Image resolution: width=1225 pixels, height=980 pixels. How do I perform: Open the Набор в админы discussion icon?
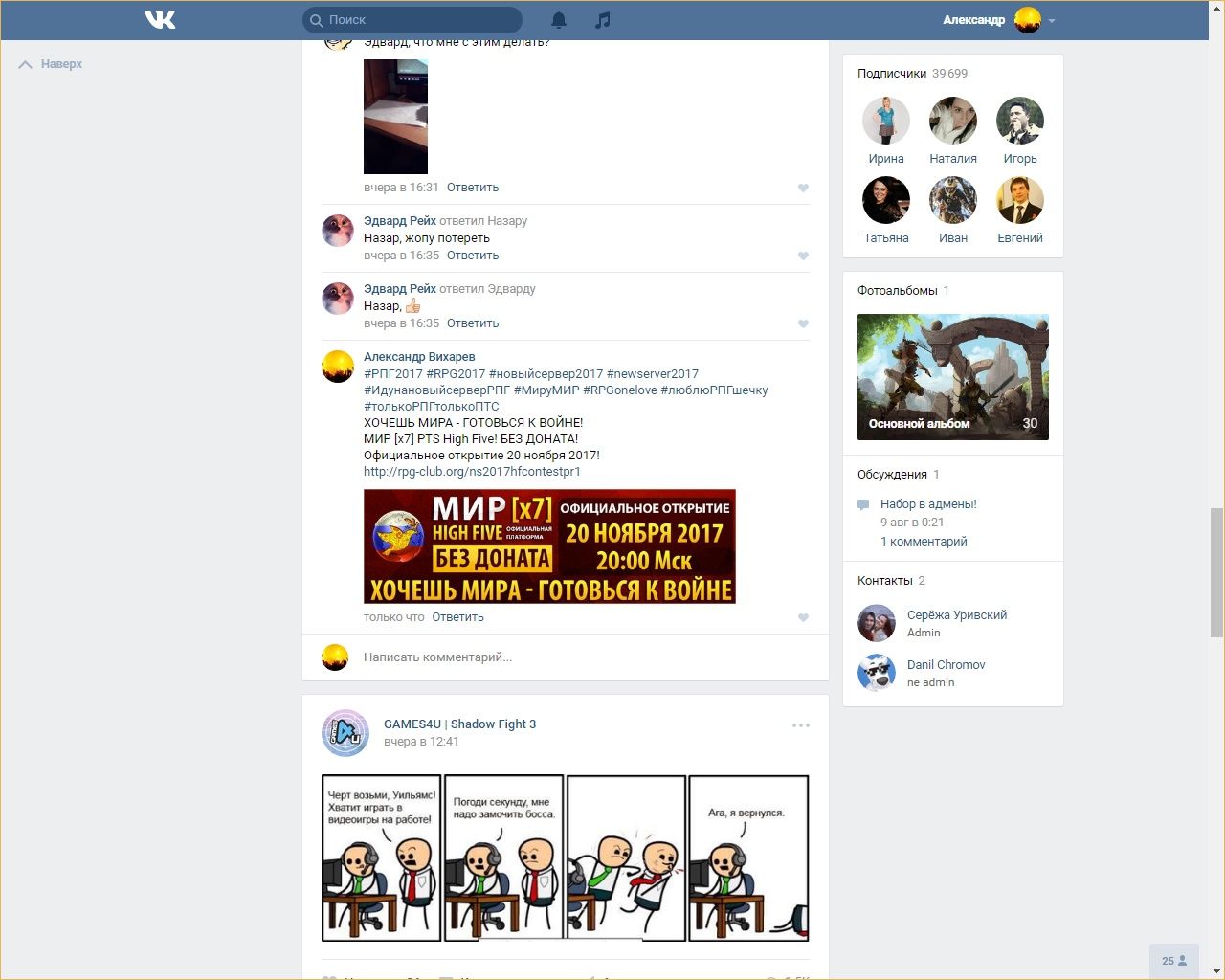coord(863,504)
